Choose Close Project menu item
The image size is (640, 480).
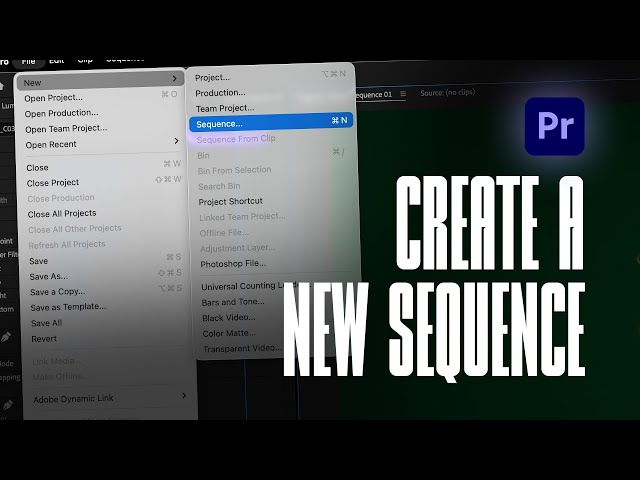[53, 183]
